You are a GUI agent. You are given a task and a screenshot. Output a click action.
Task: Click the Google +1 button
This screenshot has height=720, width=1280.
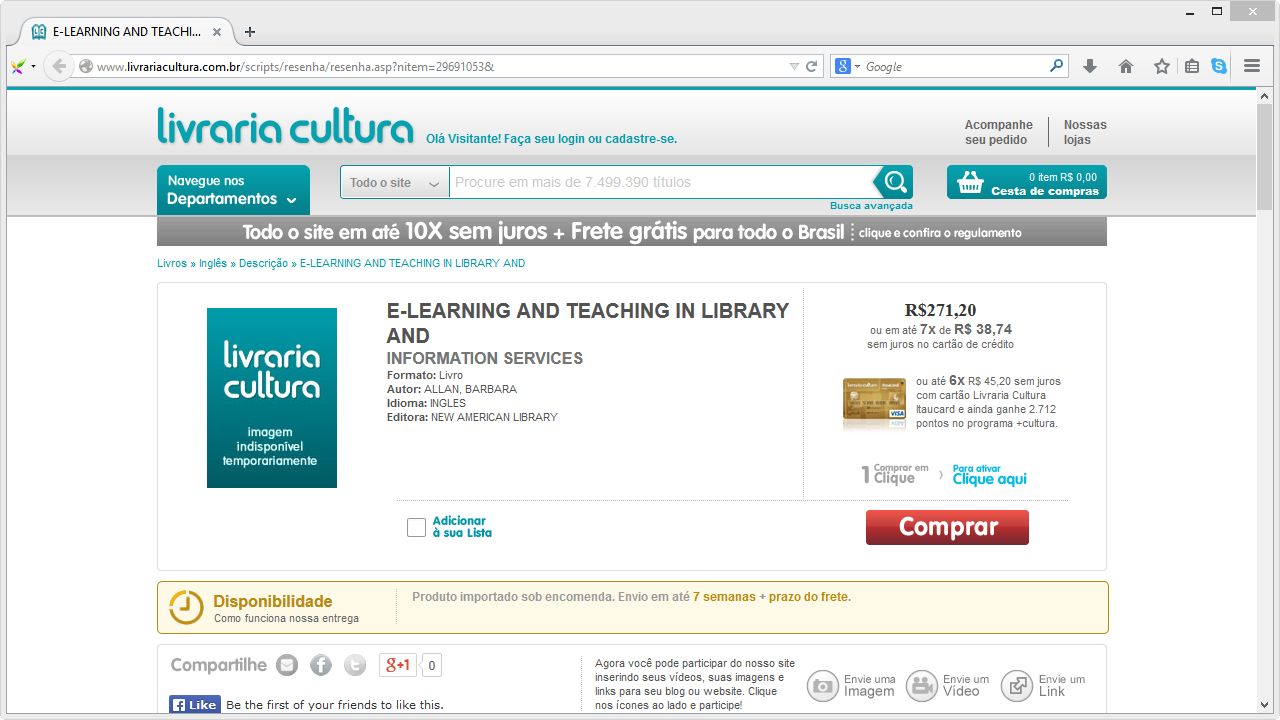(398, 665)
